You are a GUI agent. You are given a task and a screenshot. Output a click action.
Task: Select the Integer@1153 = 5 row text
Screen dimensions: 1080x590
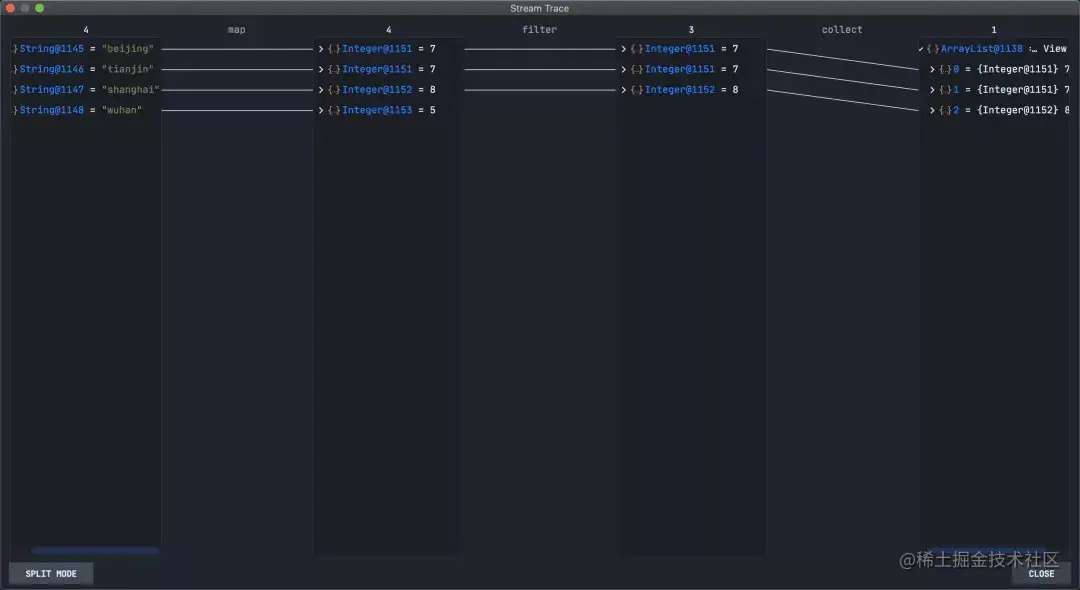388,110
